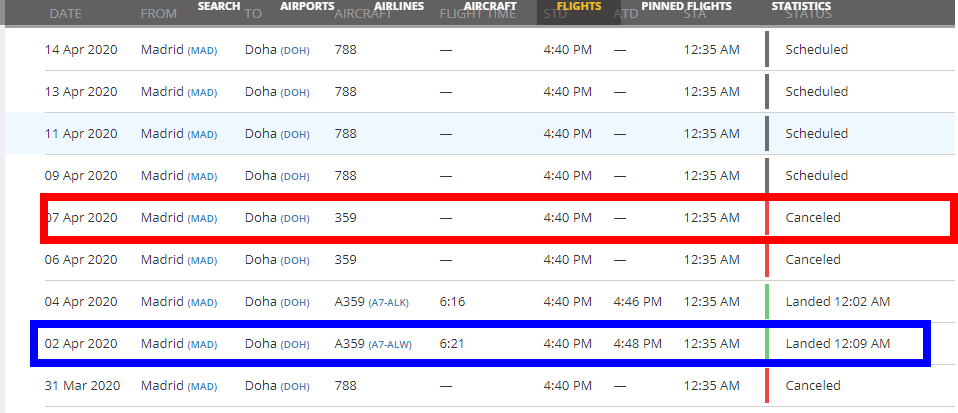Click Canceled status on 06 Apr row
Viewport: 958px width, 413px height.
pos(813,260)
